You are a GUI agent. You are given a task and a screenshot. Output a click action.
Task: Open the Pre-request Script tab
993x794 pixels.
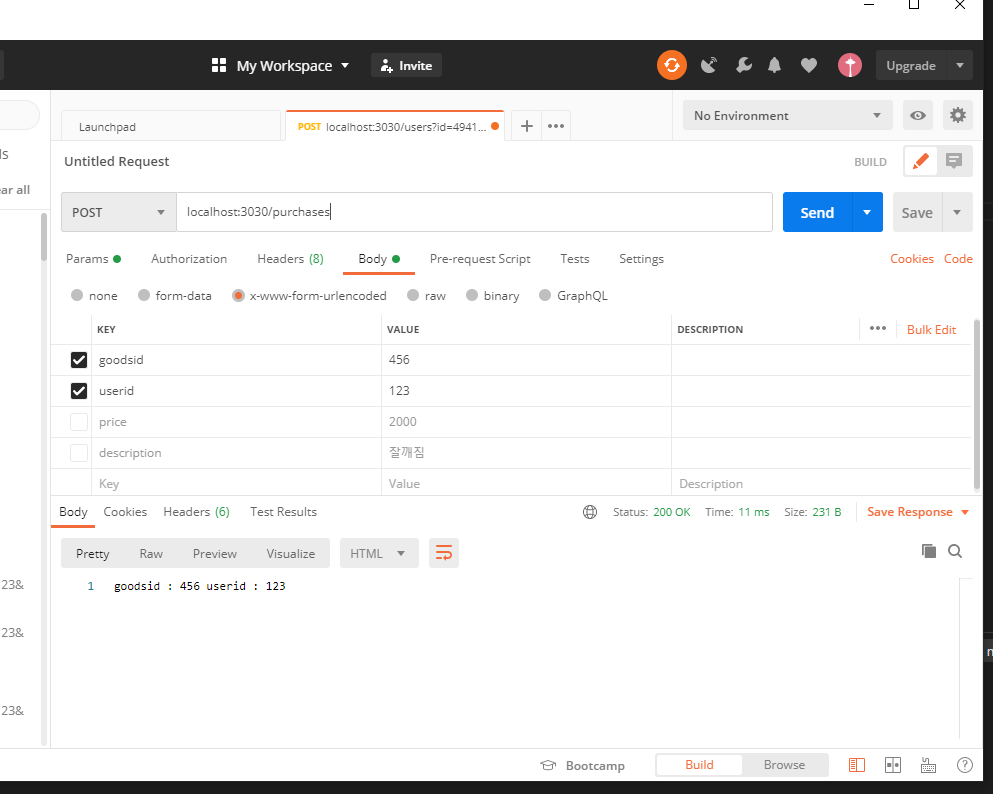480,258
